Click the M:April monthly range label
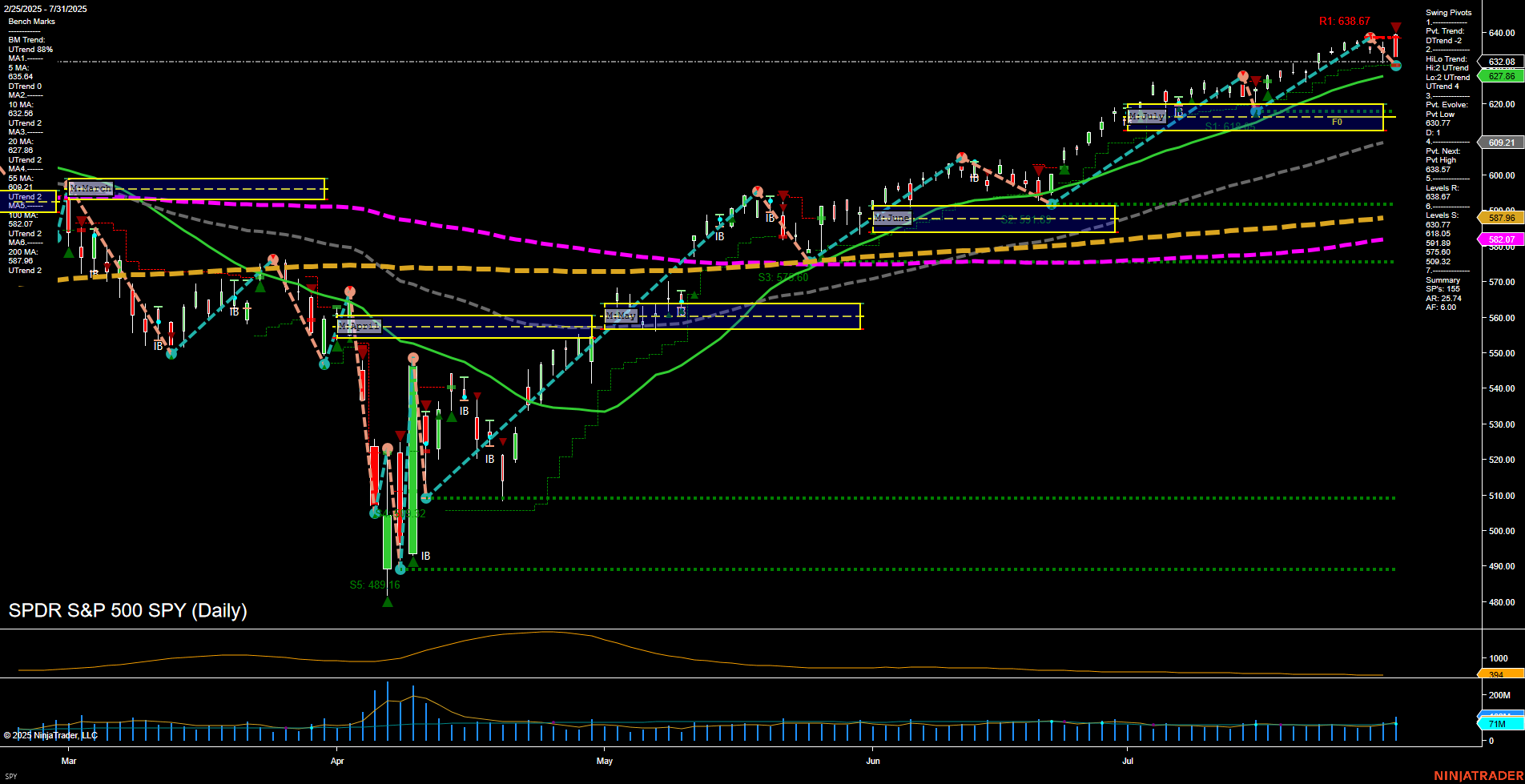Viewport: 1525px width, 784px height. coord(359,326)
